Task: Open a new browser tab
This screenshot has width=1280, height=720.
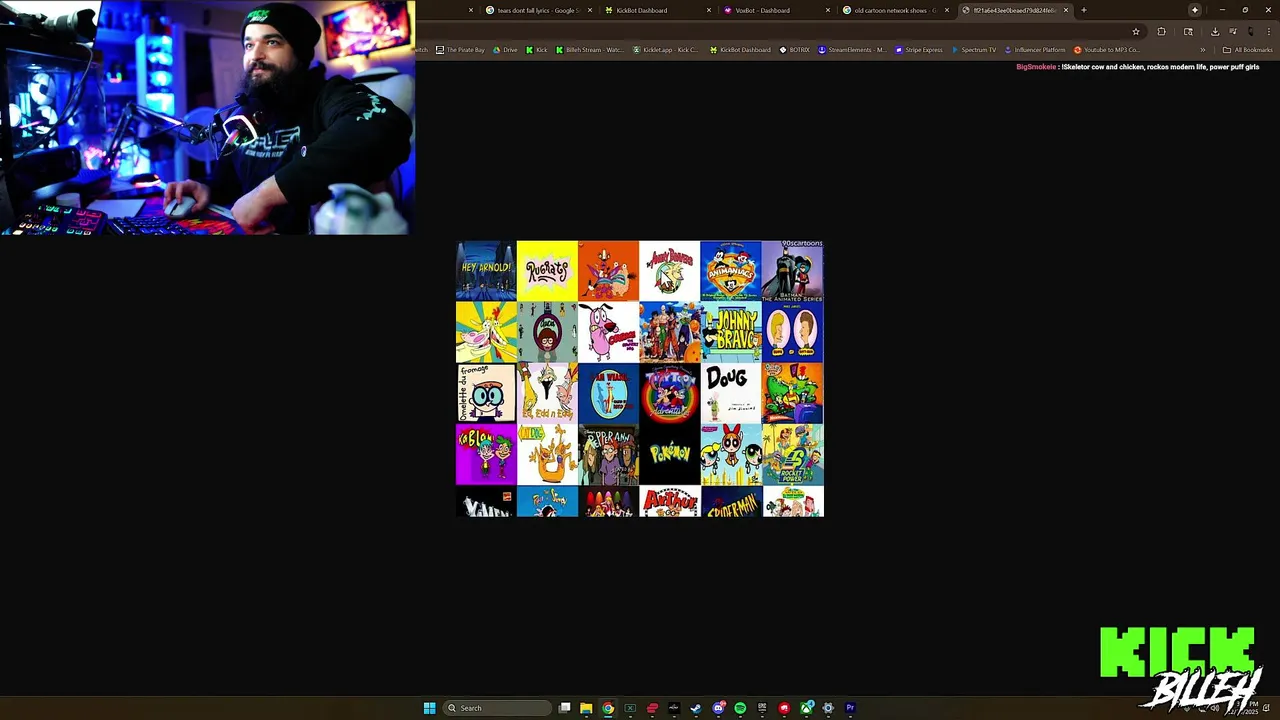Action: click(x=1084, y=10)
